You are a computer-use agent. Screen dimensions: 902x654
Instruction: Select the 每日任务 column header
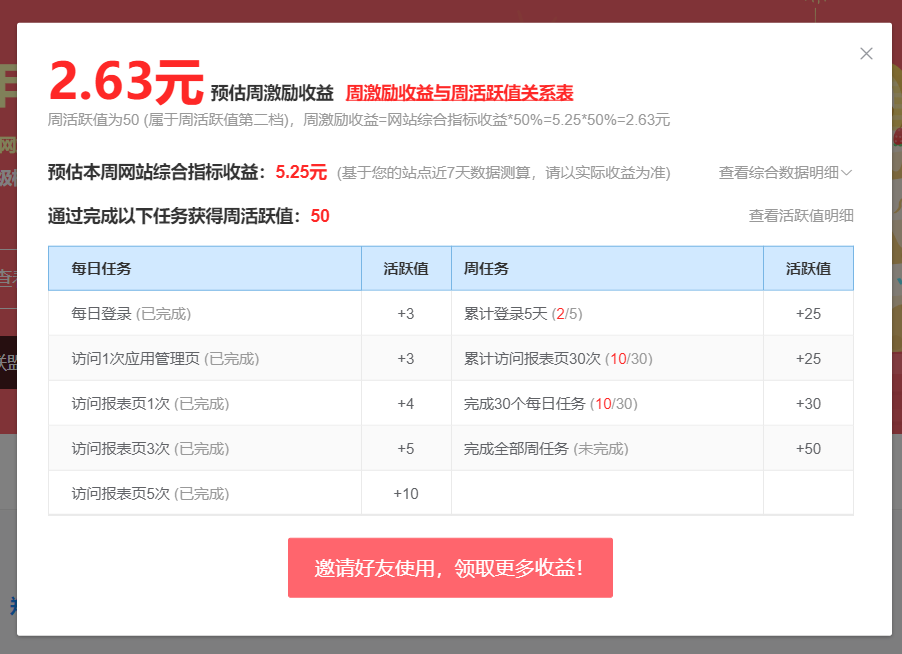pos(101,268)
